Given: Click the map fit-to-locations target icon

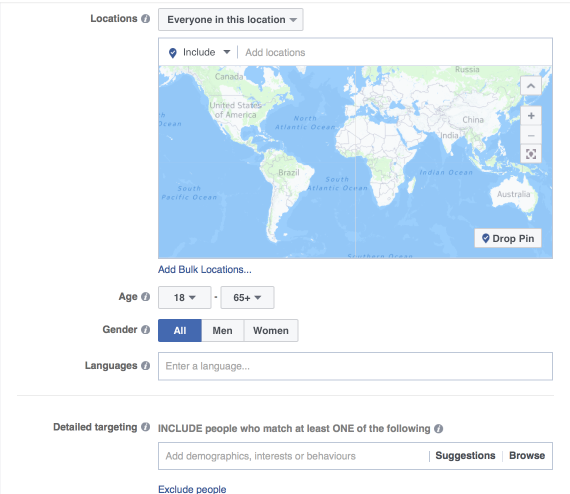Looking at the screenshot, I should (x=531, y=154).
